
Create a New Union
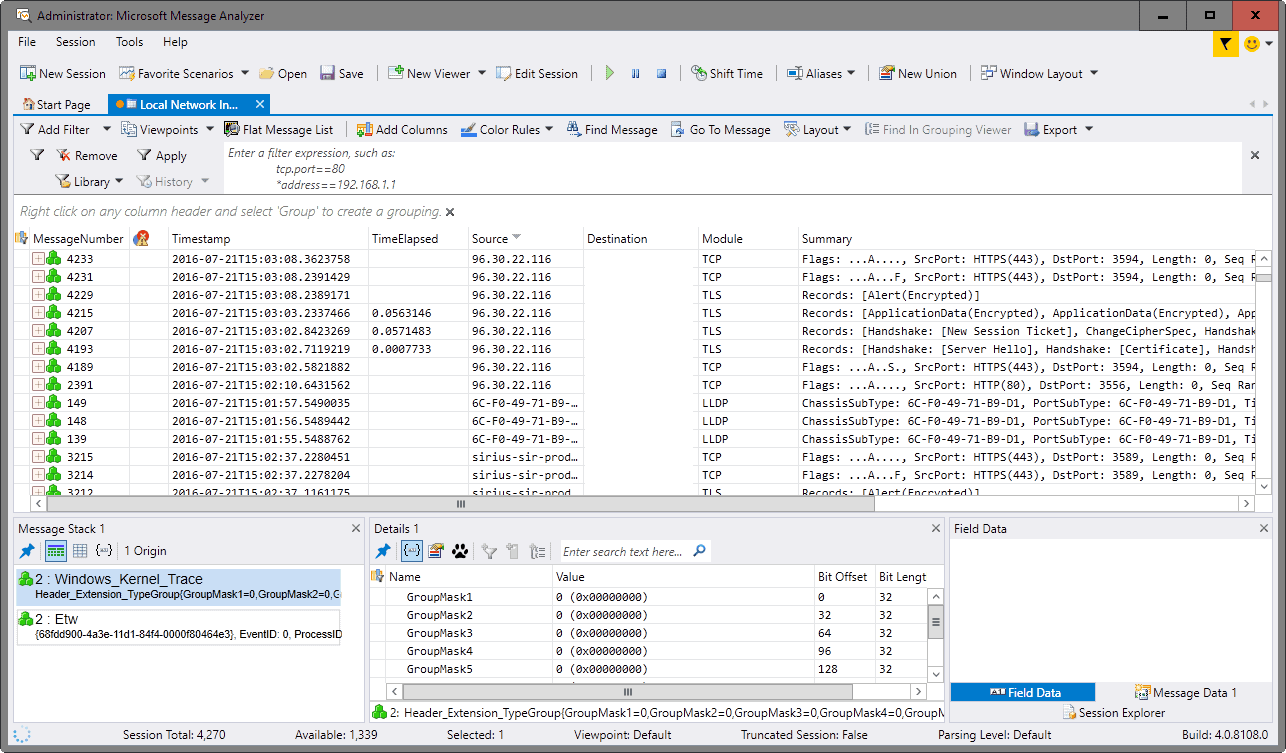[x=918, y=73]
